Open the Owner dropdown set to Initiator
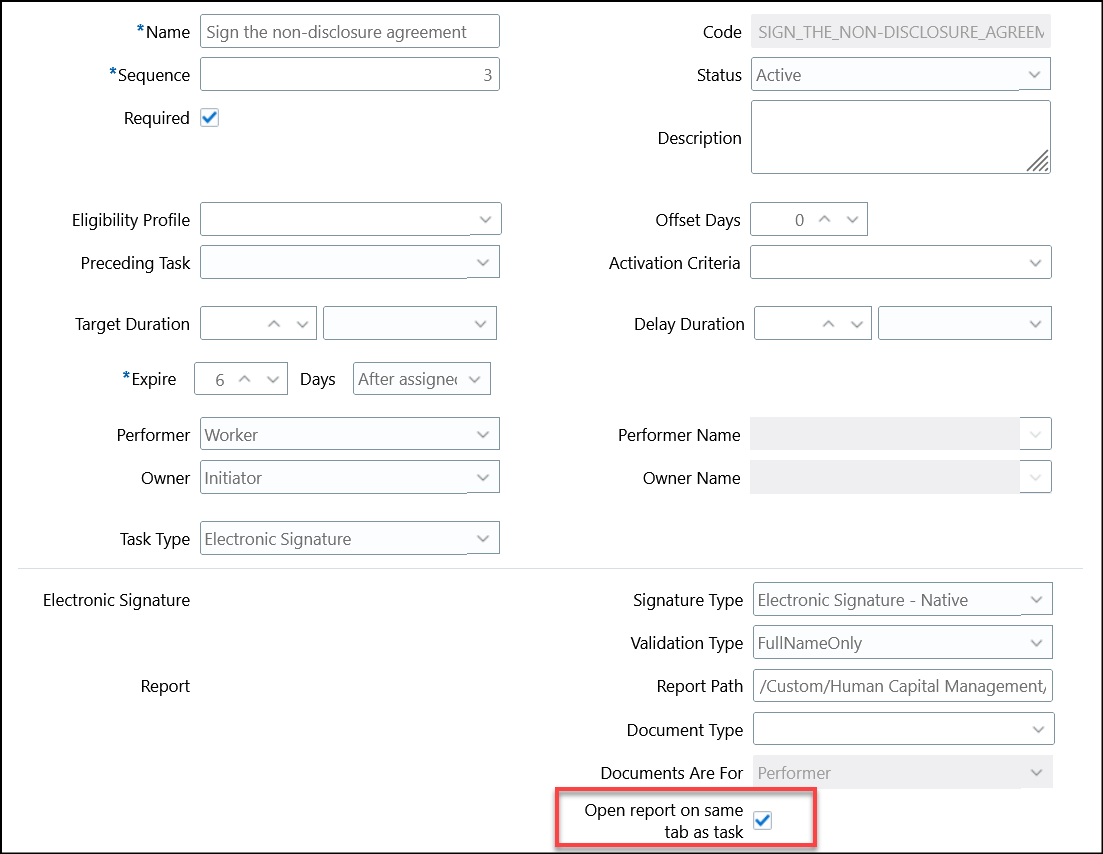The width and height of the screenshot is (1103, 854). click(x=485, y=477)
